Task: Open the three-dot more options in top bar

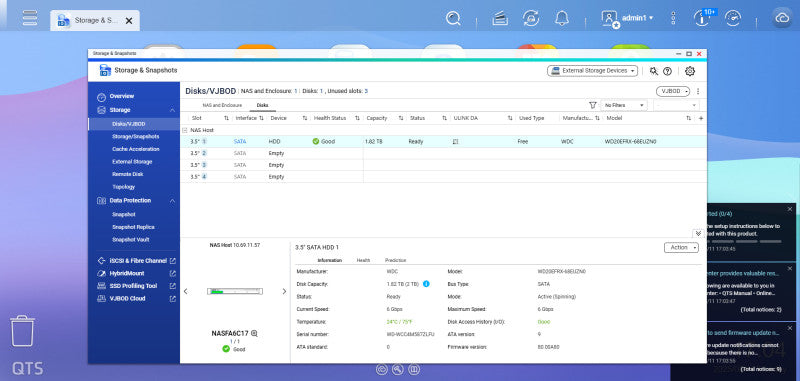Action: click(673, 18)
